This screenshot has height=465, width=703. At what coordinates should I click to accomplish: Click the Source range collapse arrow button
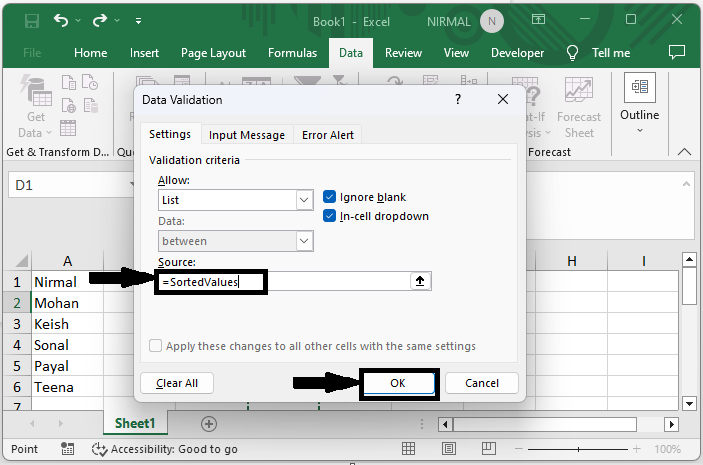pos(420,281)
